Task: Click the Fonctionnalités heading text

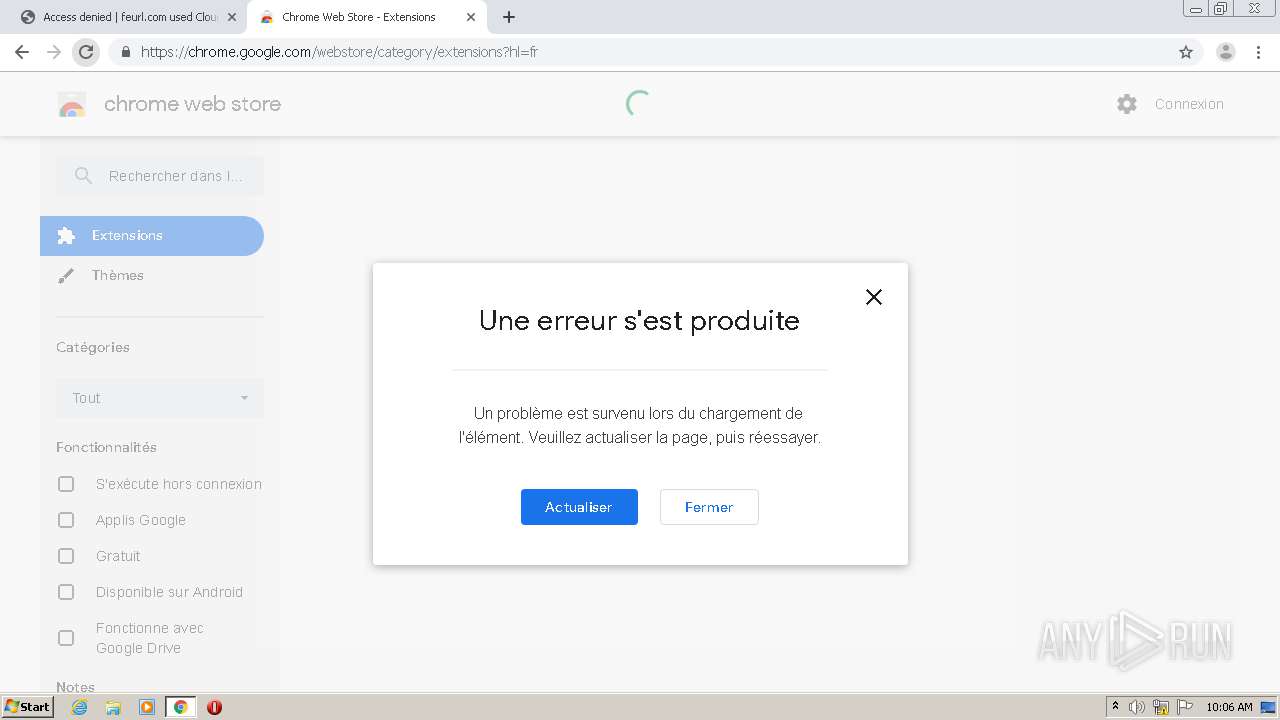Action: (x=106, y=448)
